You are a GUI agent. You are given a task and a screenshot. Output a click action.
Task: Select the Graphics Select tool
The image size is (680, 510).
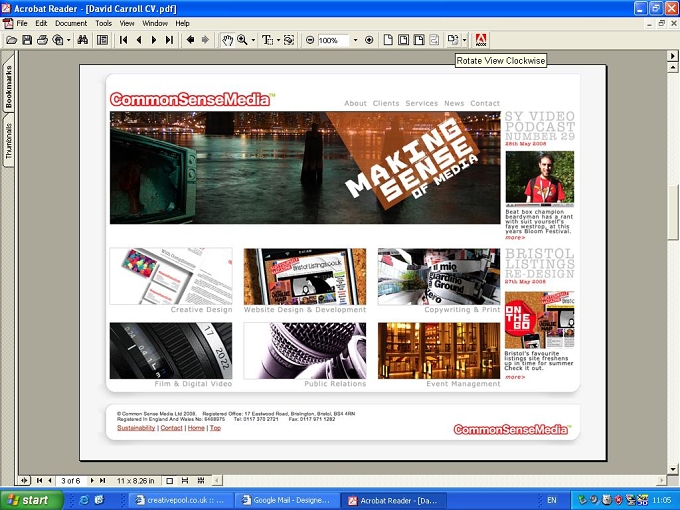click(289, 40)
